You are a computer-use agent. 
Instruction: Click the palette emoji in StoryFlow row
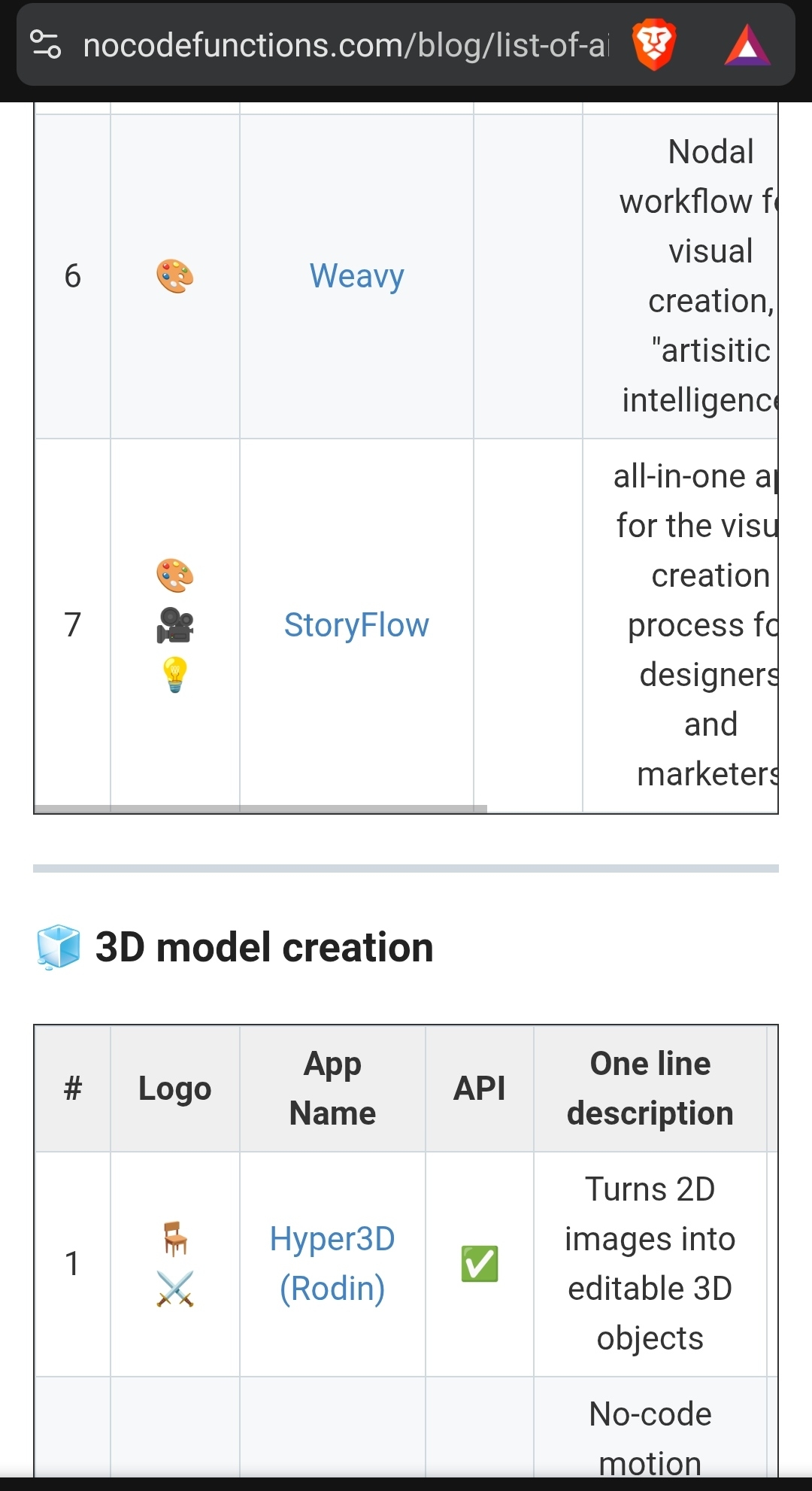tap(175, 575)
